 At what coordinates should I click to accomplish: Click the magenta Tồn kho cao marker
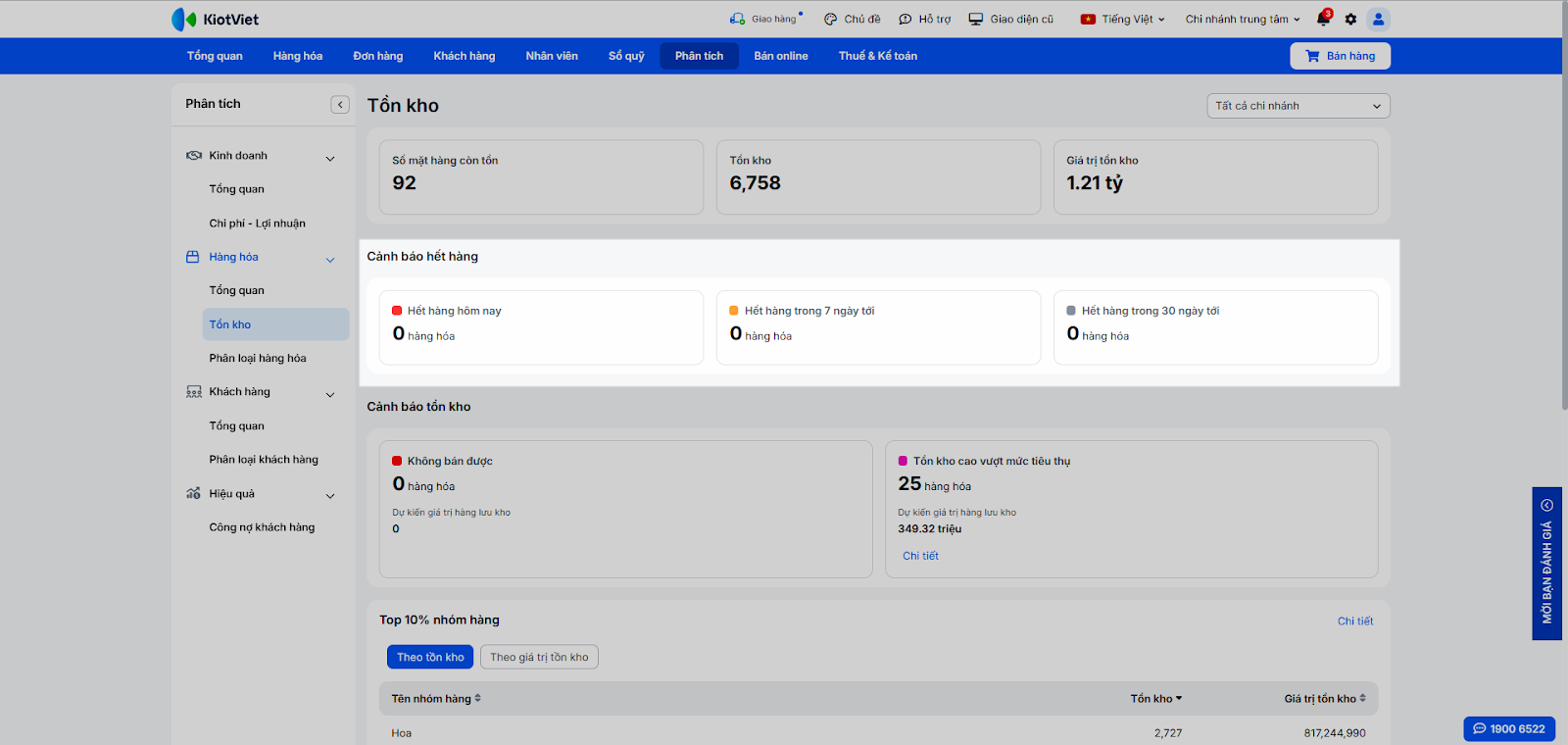(903, 461)
